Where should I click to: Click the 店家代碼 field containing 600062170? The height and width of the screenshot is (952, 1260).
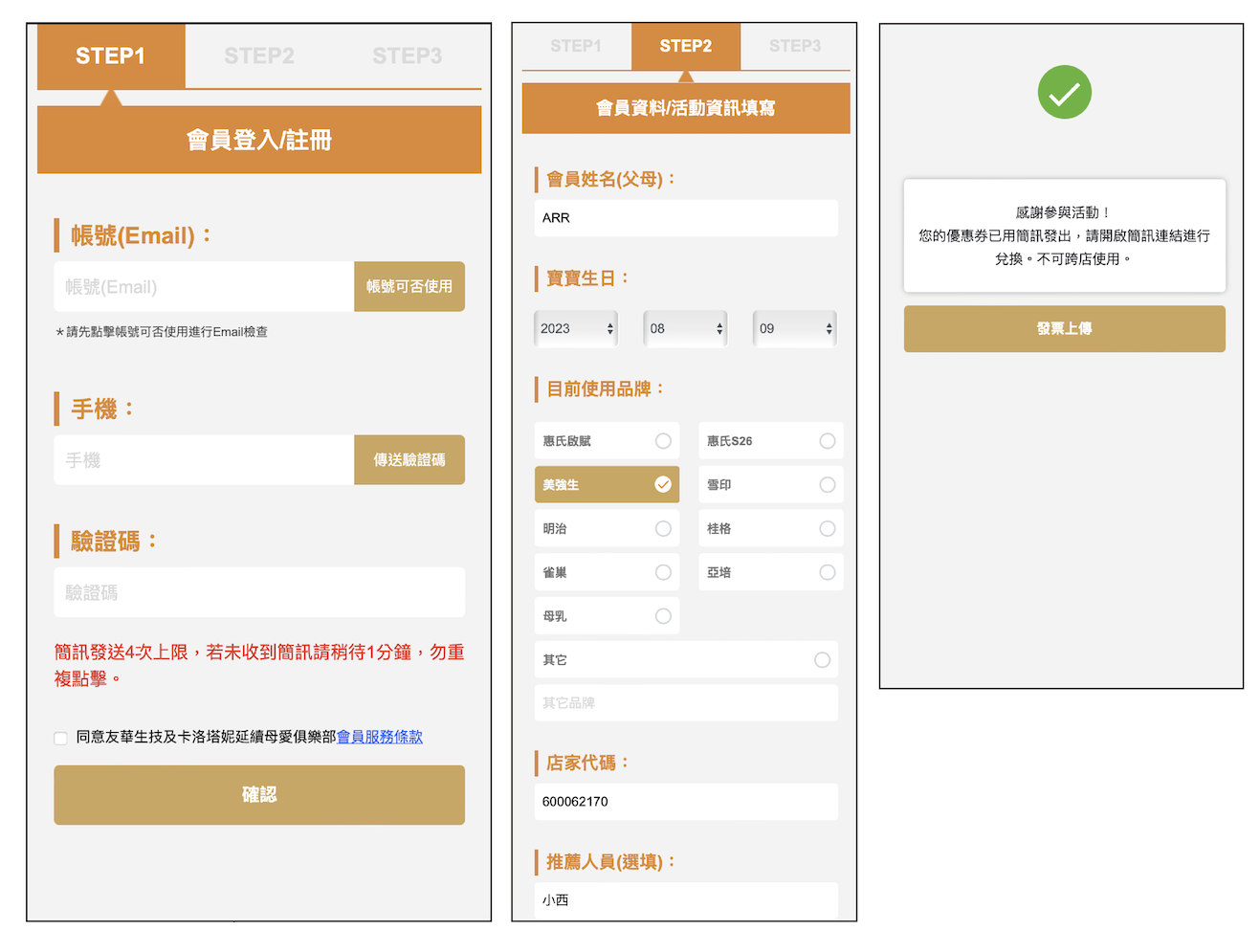click(685, 802)
